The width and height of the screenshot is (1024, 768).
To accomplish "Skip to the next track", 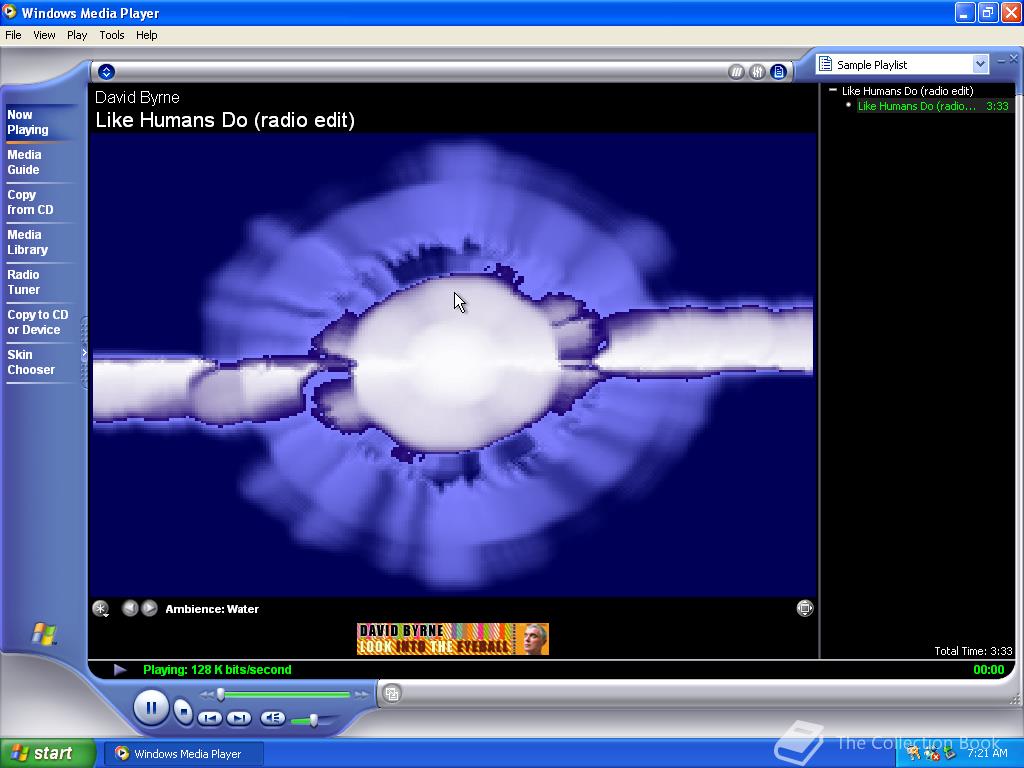I will [x=239, y=718].
